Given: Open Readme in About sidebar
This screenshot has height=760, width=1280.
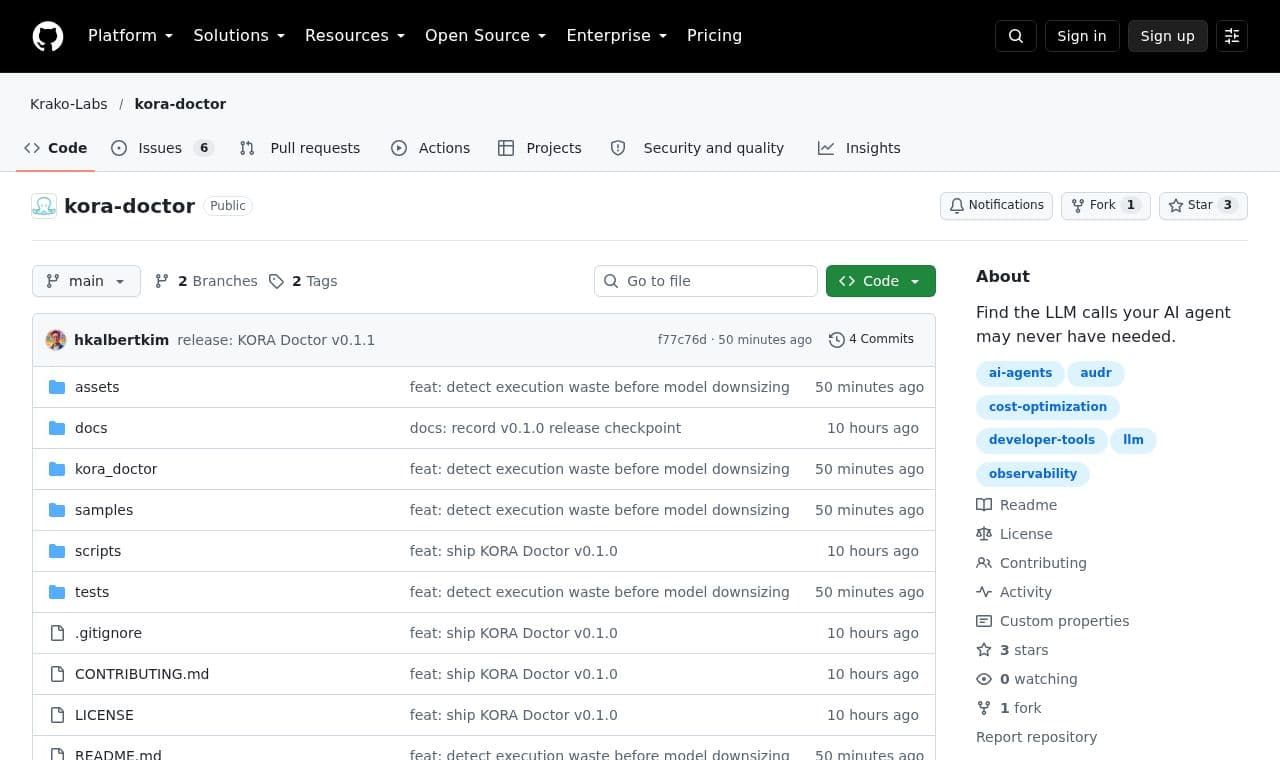Looking at the screenshot, I should coord(1017,505).
